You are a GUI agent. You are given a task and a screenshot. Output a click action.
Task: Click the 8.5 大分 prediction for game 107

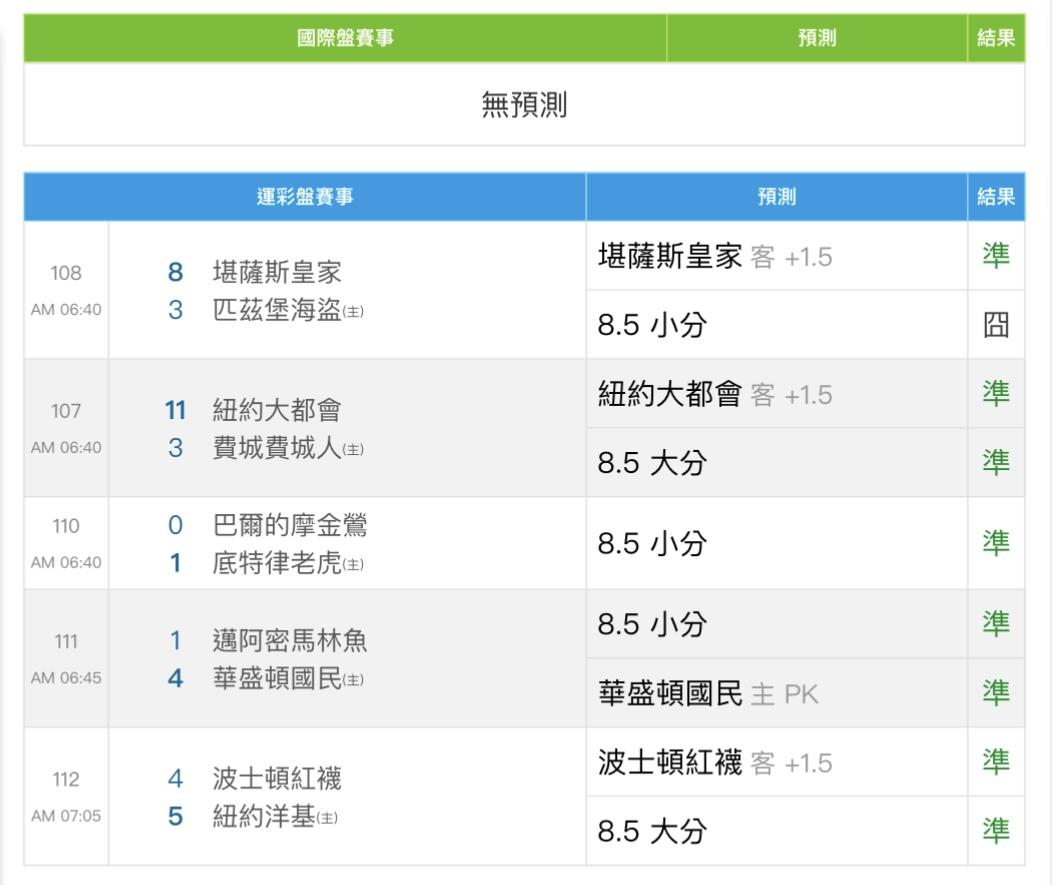point(652,463)
